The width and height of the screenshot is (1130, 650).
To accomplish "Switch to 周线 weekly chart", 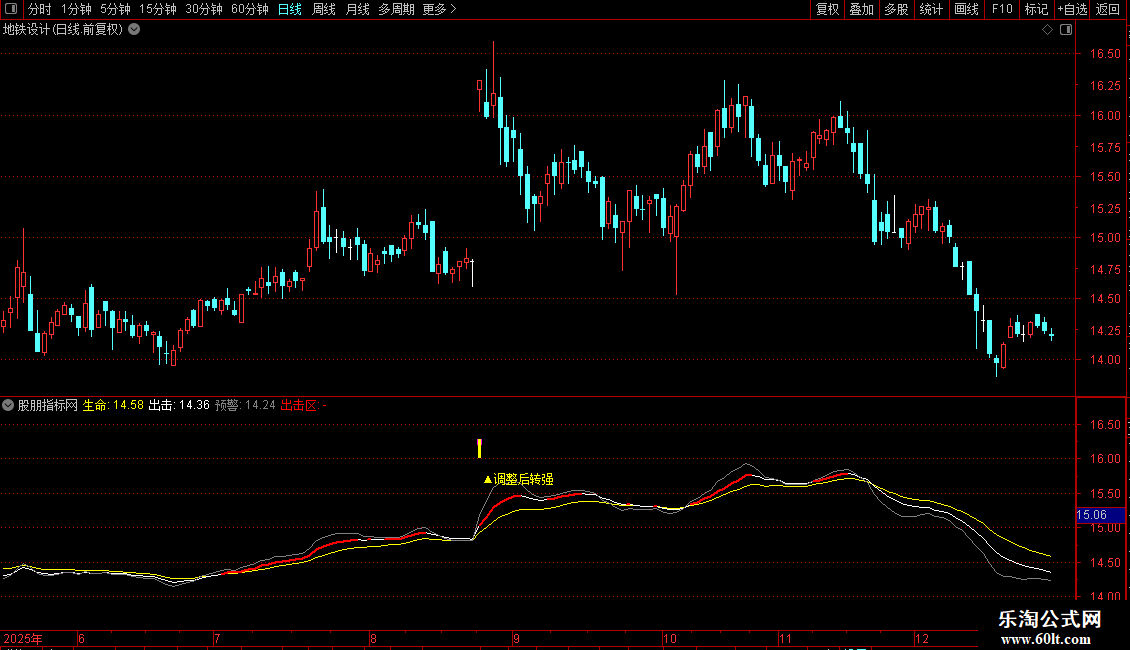I will pyautogui.click(x=324, y=9).
